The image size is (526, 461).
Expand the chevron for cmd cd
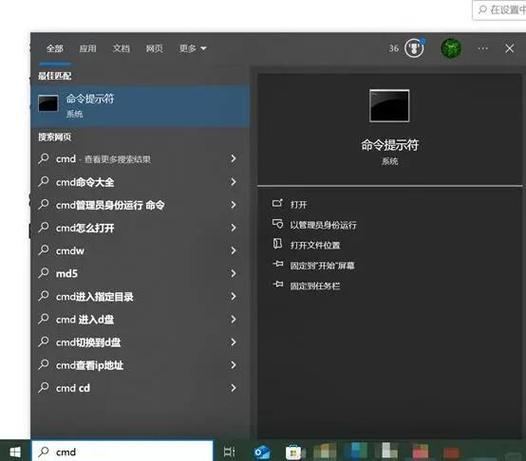click(x=233, y=388)
